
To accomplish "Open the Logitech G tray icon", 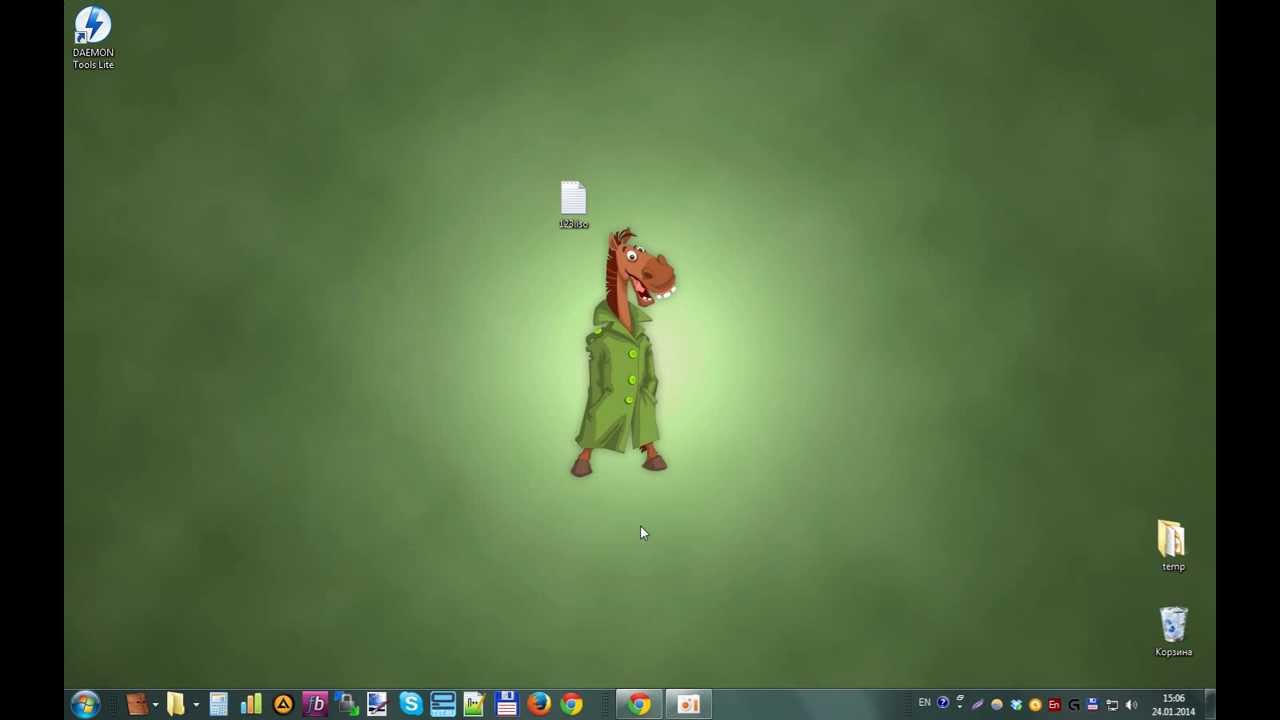I will (x=1073, y=705).
